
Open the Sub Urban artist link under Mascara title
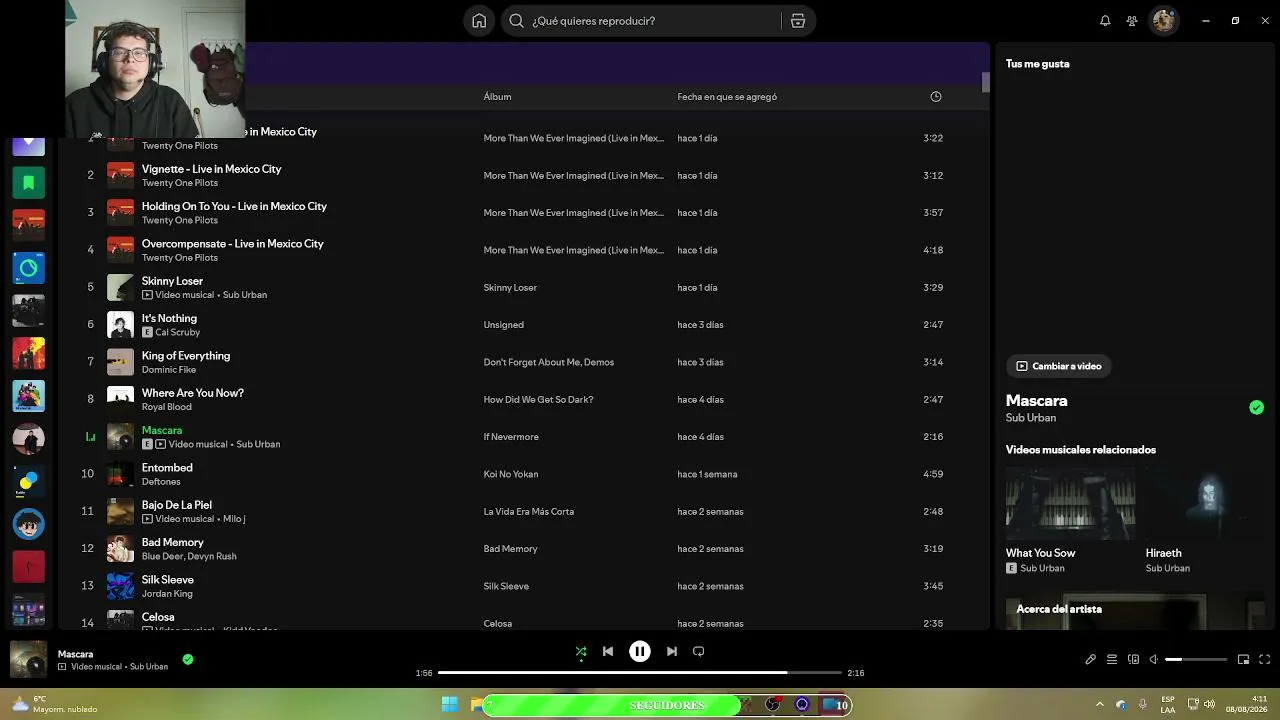coord(1030,418)
